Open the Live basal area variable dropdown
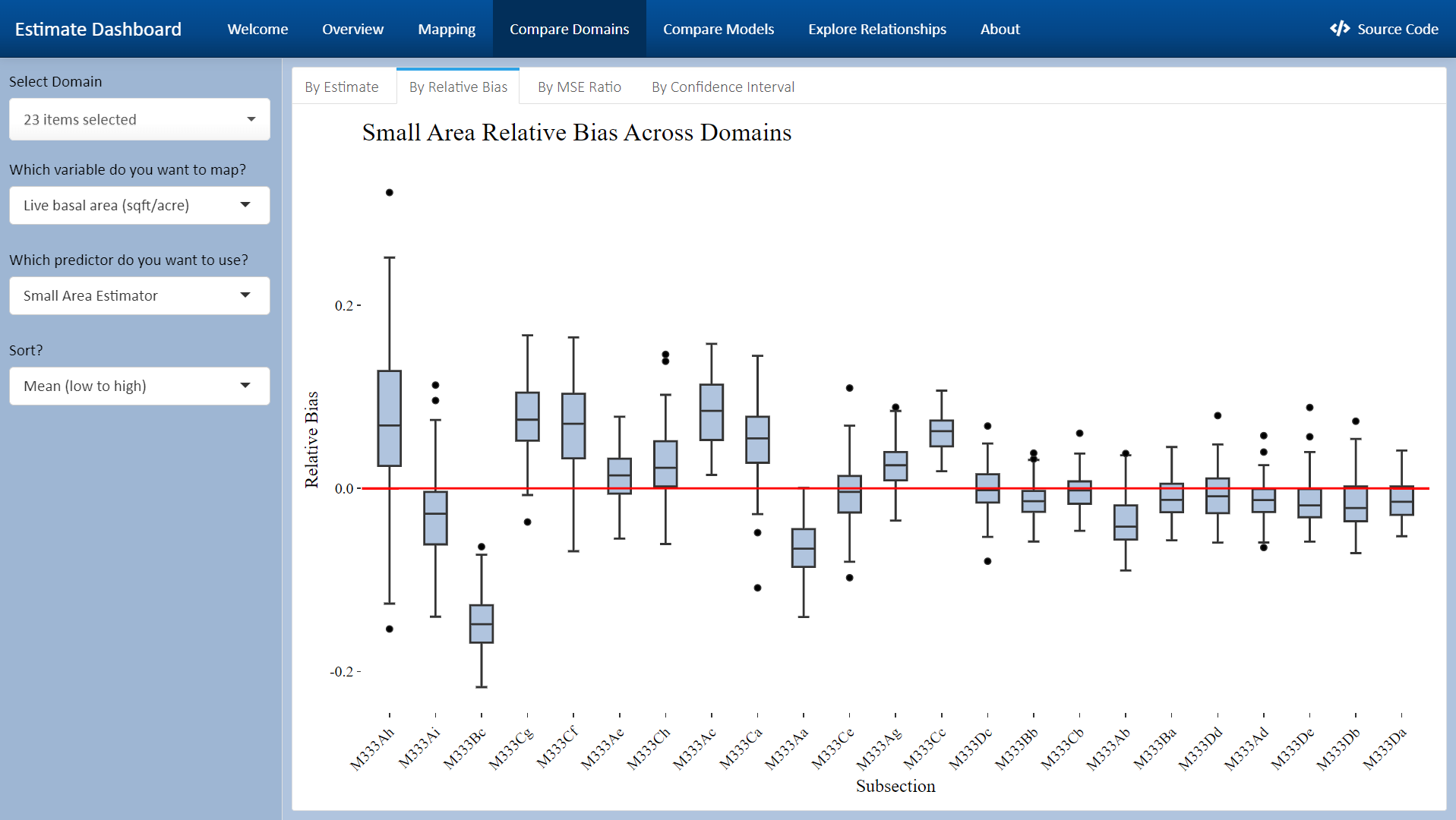 pyautogui.click(x=139, y=205)
